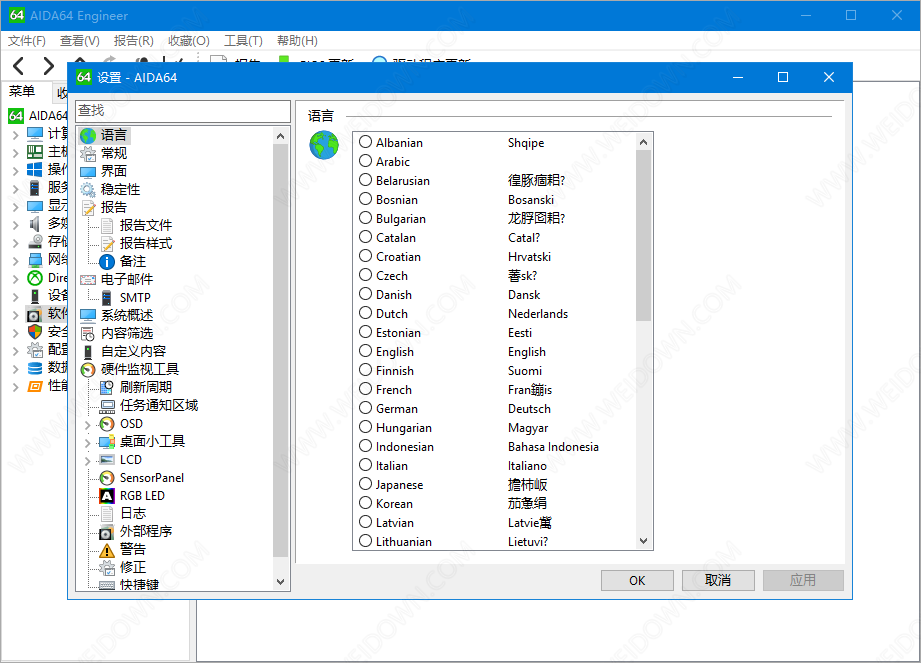Expand the 桌面小工具 tree node
Screen dimensions: 921x663
point(88,442)
